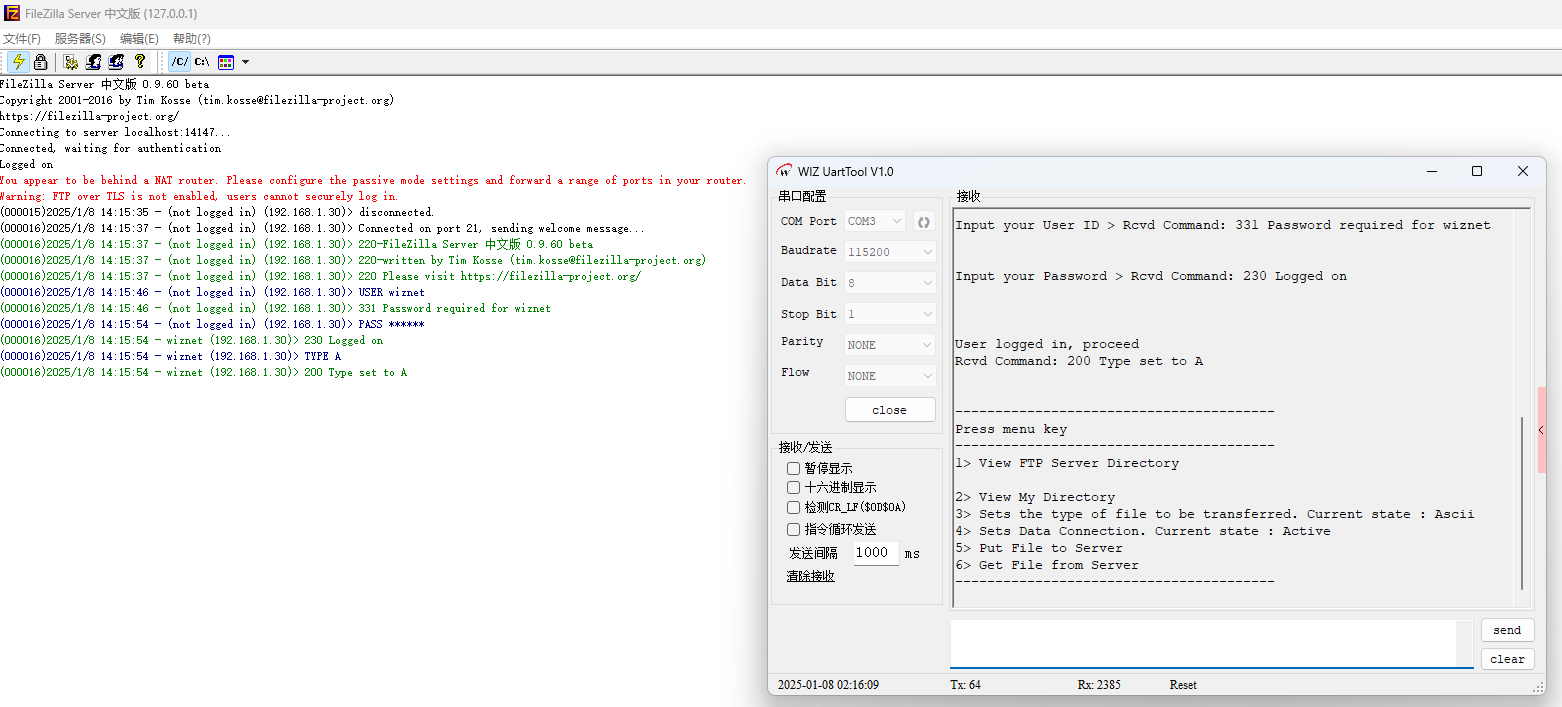Image resolution: width=1562 pixels, height=707 pixels.
Task: Switch path display to /C/ format
Action: pyautogui.click(x=180, y=62)
